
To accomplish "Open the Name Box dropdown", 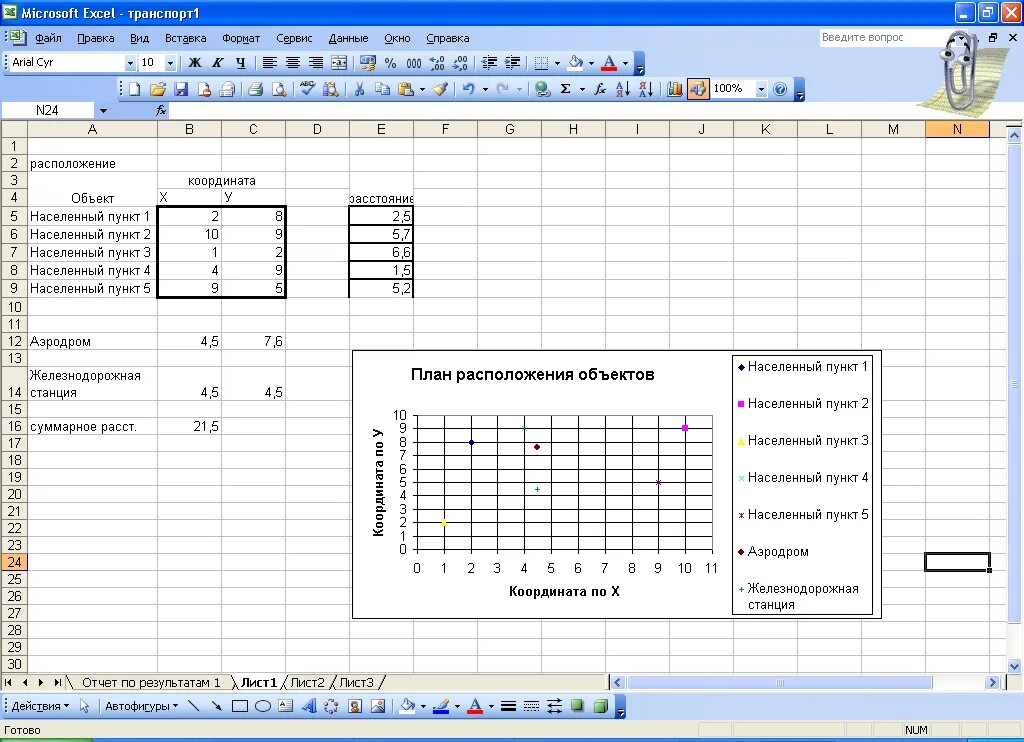I will [103, 110].
